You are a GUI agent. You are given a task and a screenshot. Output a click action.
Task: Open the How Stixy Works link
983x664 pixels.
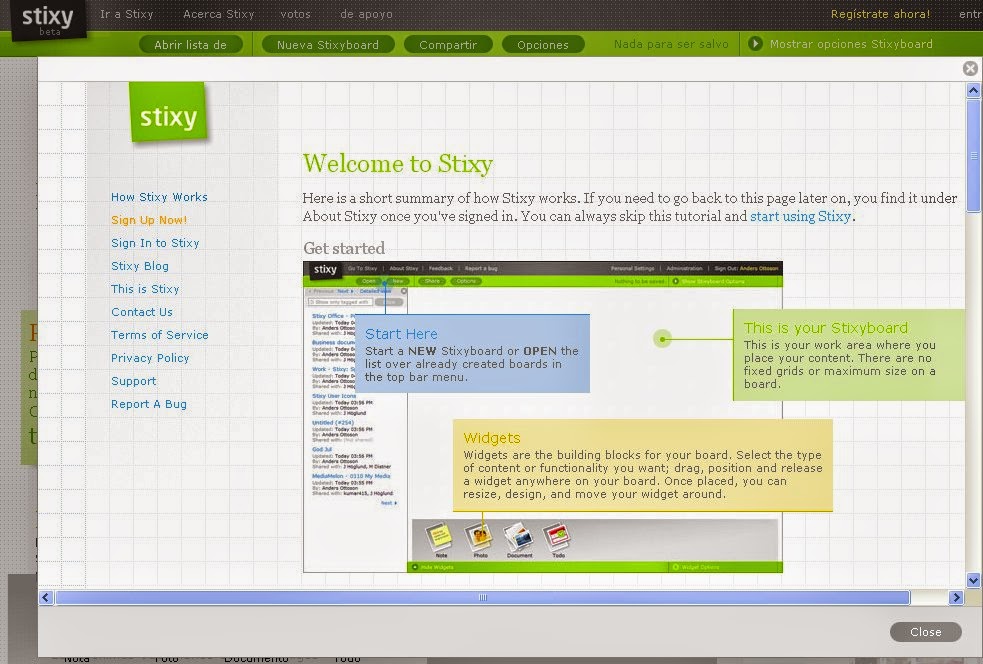pos(159,197)
